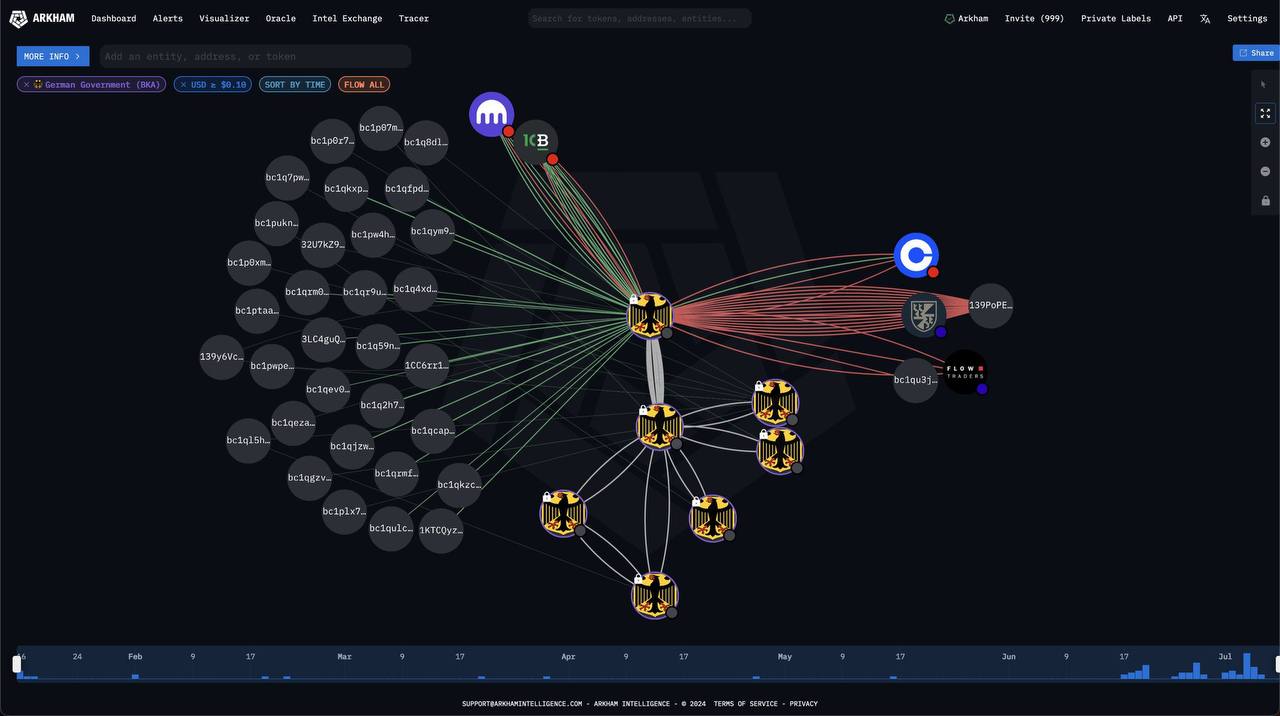Select the pointer cursor tool
Viewport: 1280px width, 716px height.
pyautogui.click(x=1265, y=84)
